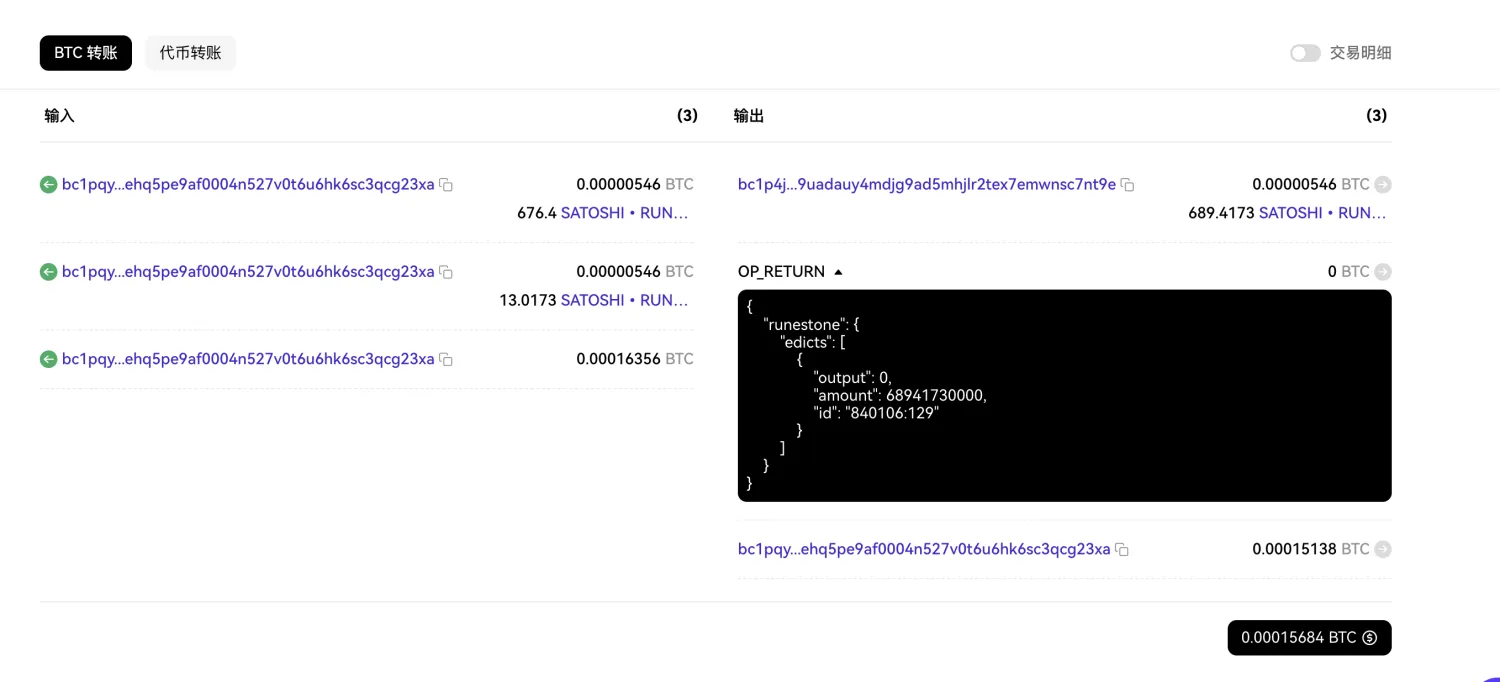Click inside the runestone JSON code block
The image size is (1500, 682).
[x=1065, y=396]
